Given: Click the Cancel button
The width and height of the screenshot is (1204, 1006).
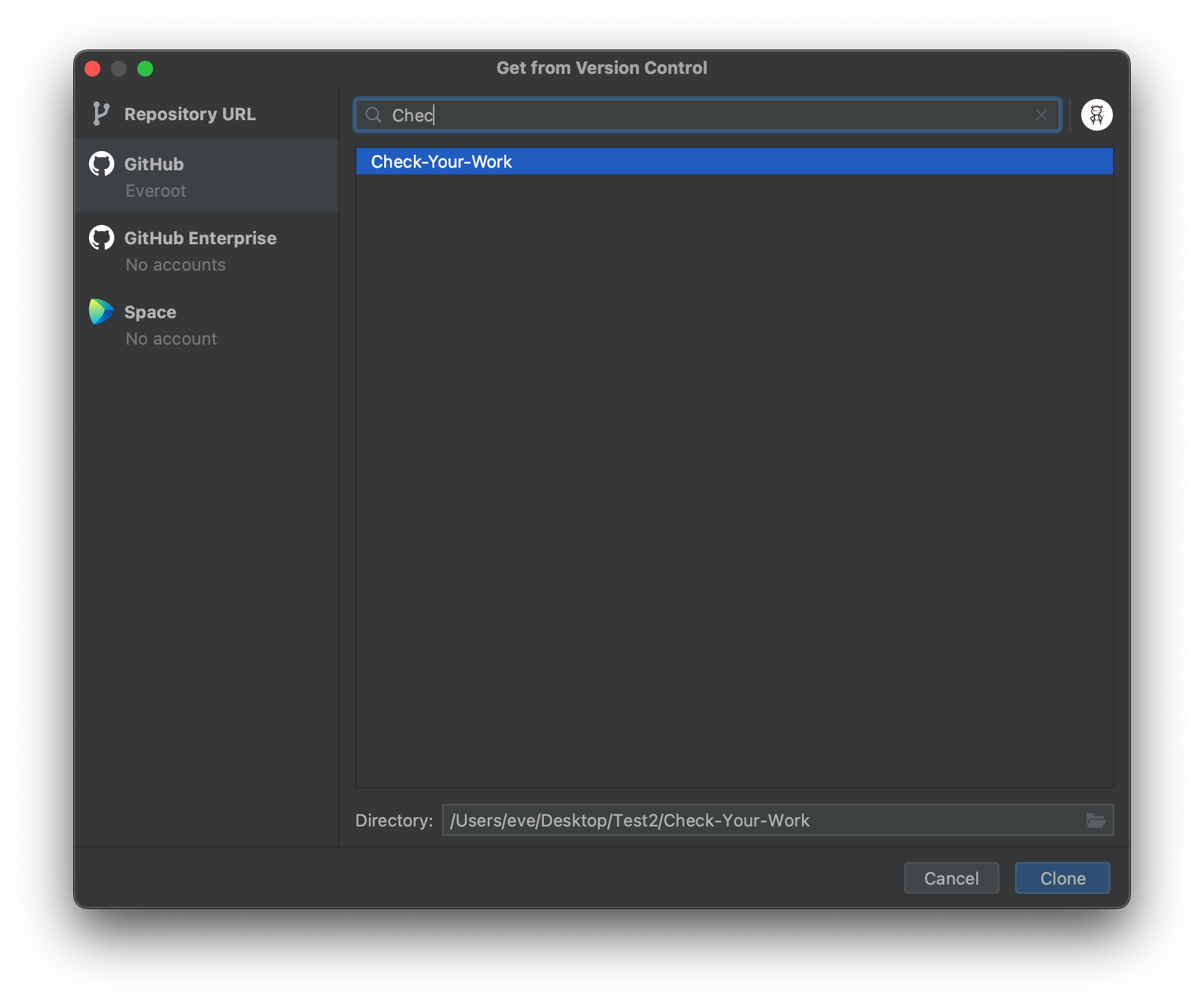Looking at the screenshot, I should 951,878.
